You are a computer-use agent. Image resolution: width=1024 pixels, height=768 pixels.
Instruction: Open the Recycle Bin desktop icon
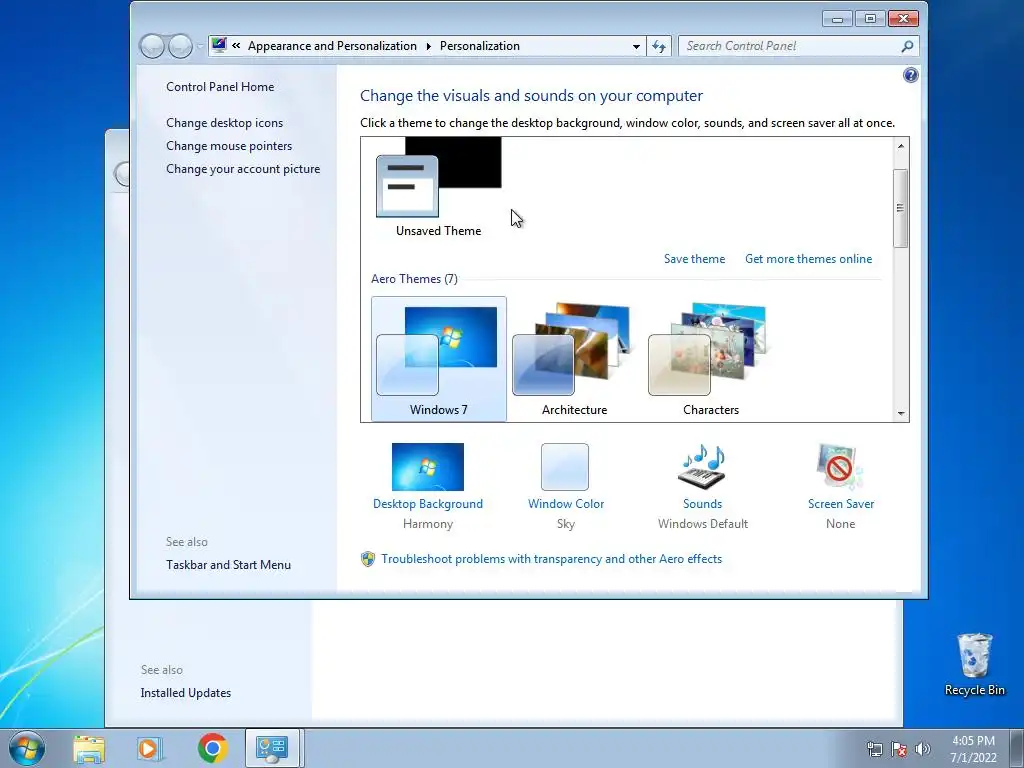[974, 664]
